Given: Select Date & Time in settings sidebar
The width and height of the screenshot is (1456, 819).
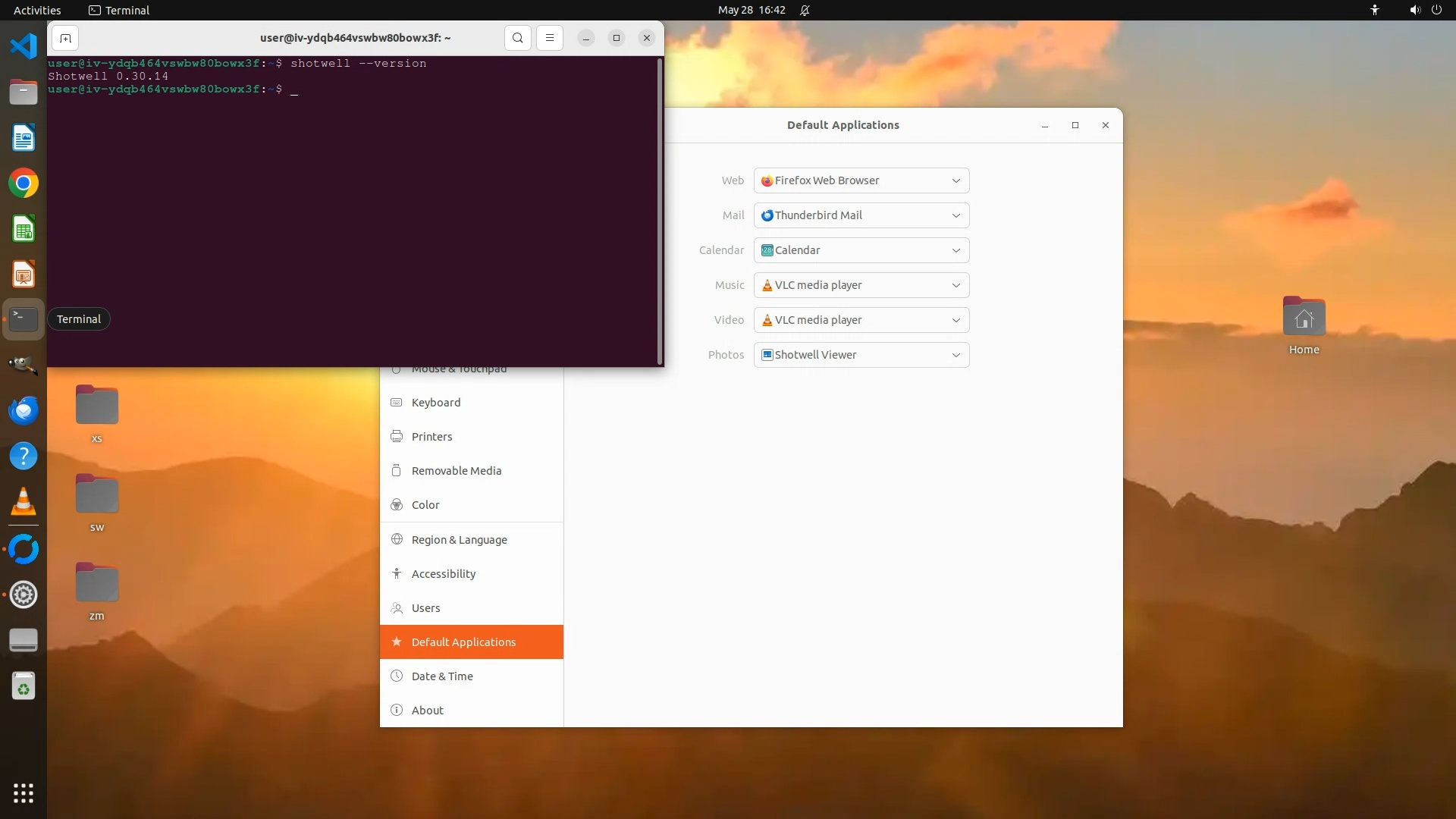Looking at the screenshot, I should coord(442,676).
